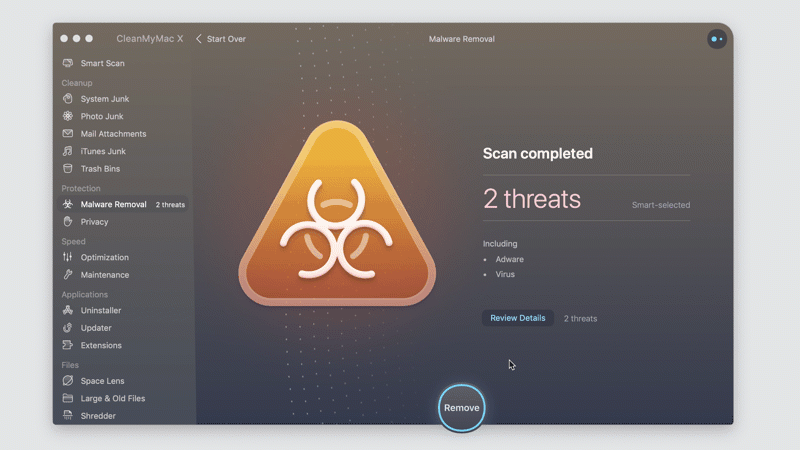Click the Cleanup section header
The height and width of the screenshot is (450, 800).
[x=77, y=83]
